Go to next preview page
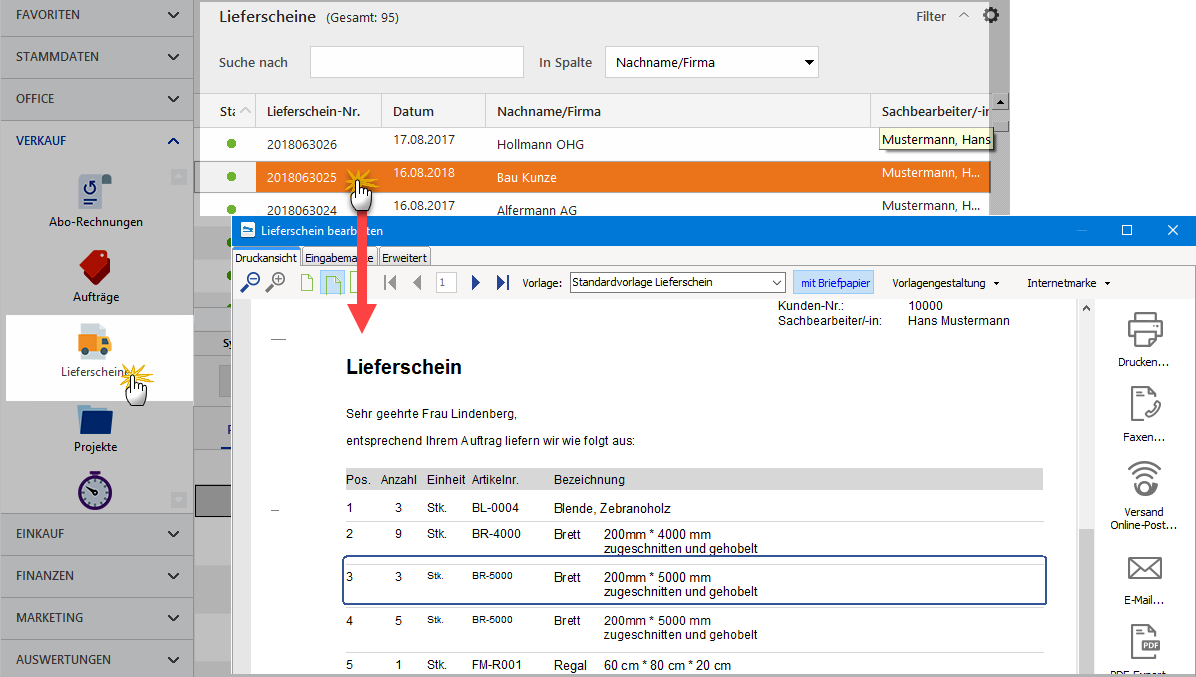1196x677 pixels. pos(475,283)
